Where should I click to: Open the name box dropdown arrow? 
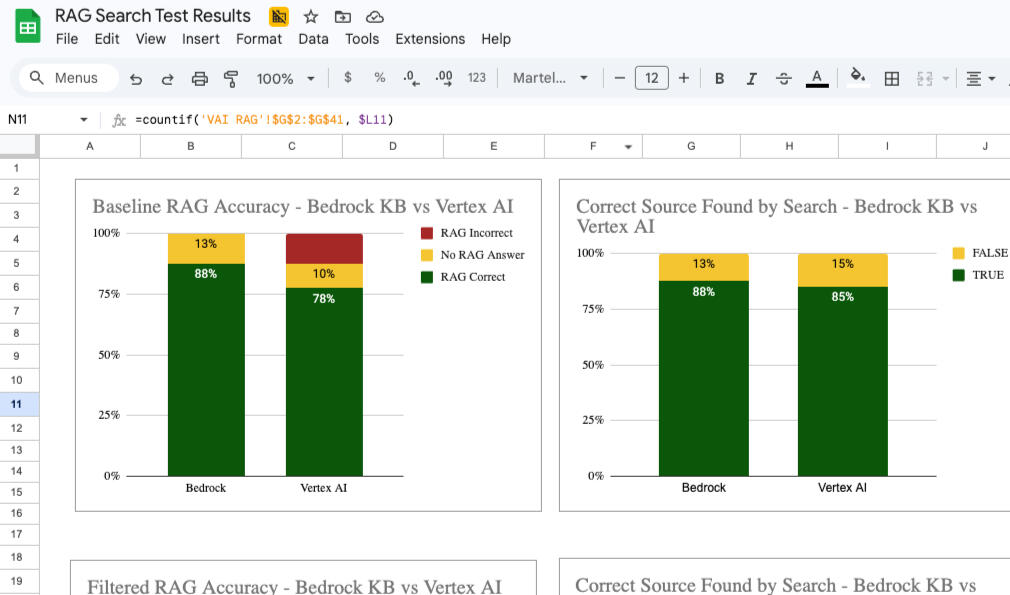pyautogui.click(x=84, y=119)
